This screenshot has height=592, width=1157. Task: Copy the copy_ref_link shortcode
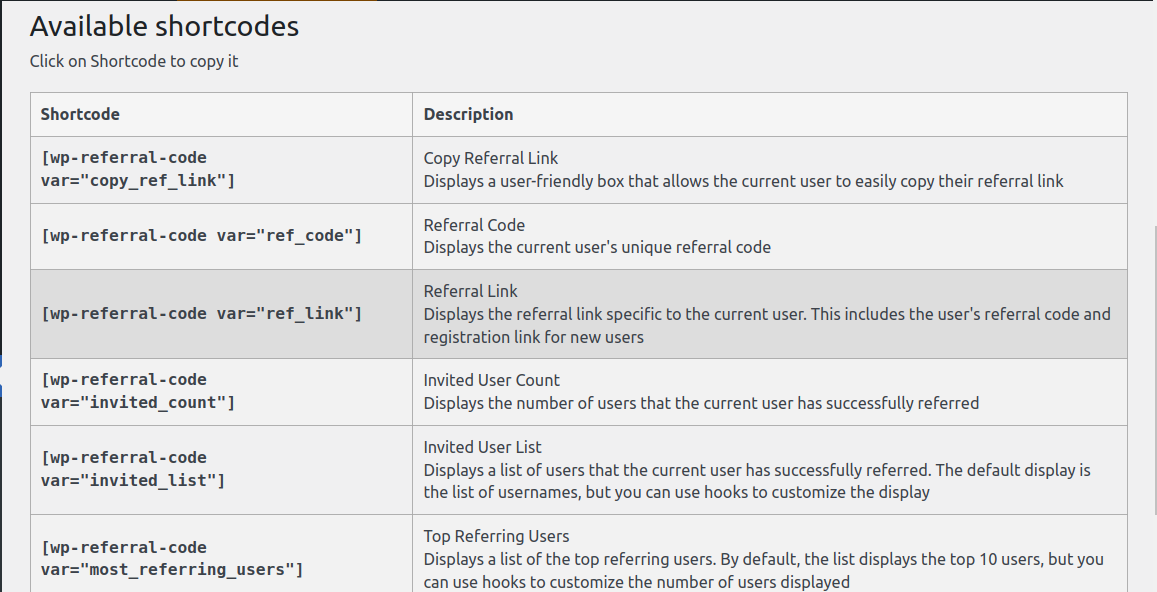pos(138,169)
